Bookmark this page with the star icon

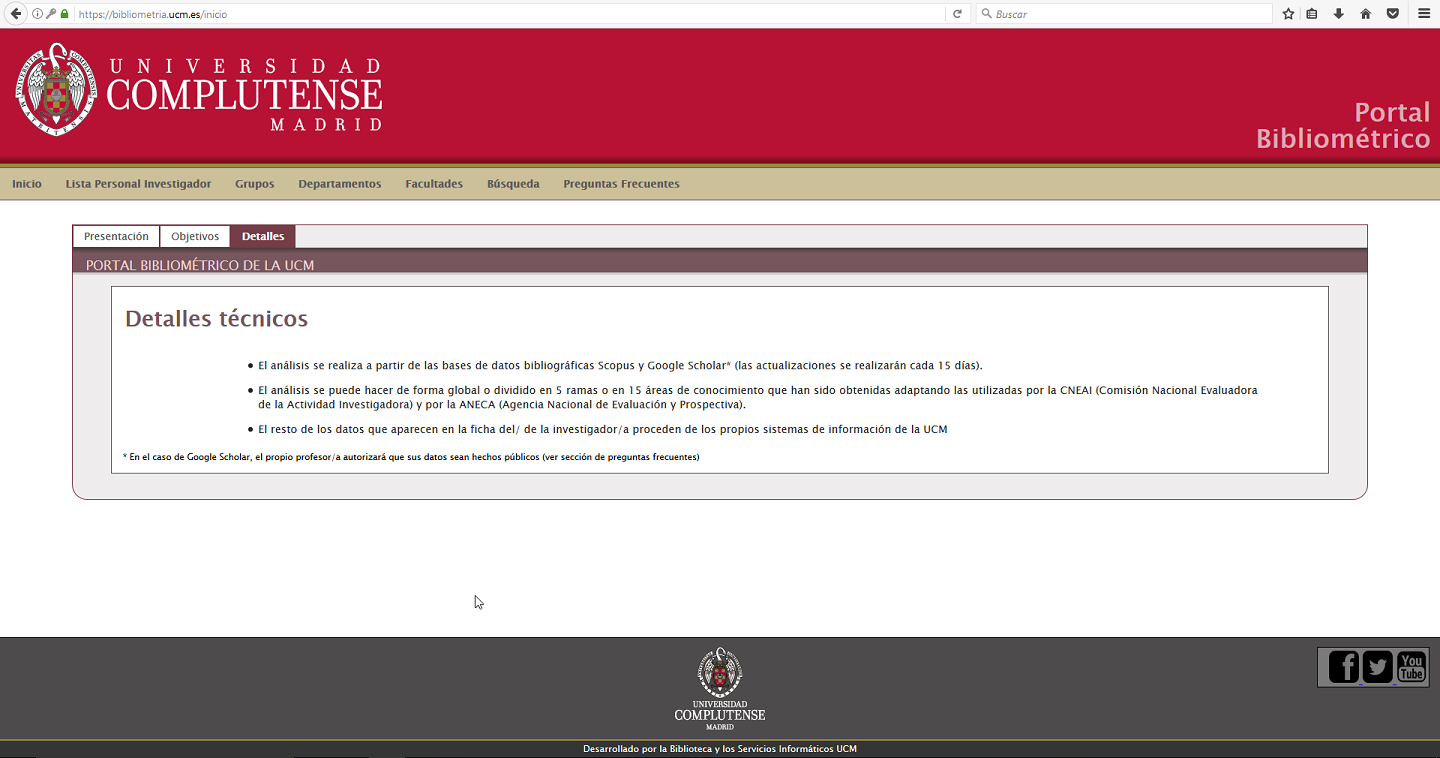click(1289, 14)
